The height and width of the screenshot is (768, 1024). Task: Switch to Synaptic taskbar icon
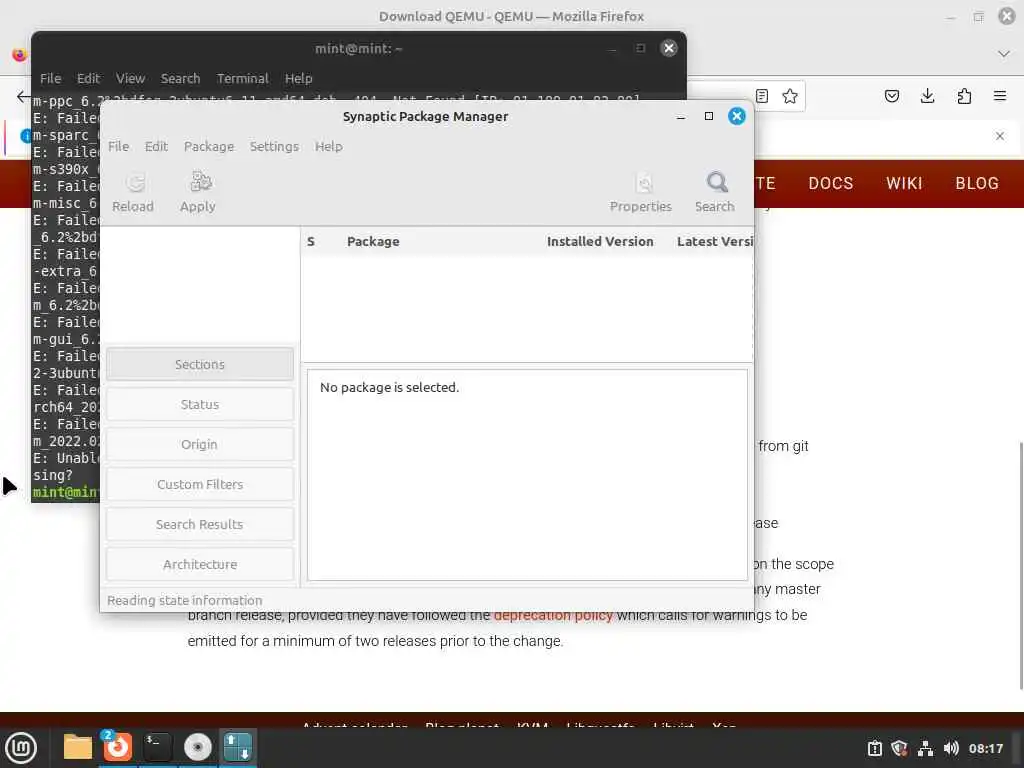pos(237,747)
